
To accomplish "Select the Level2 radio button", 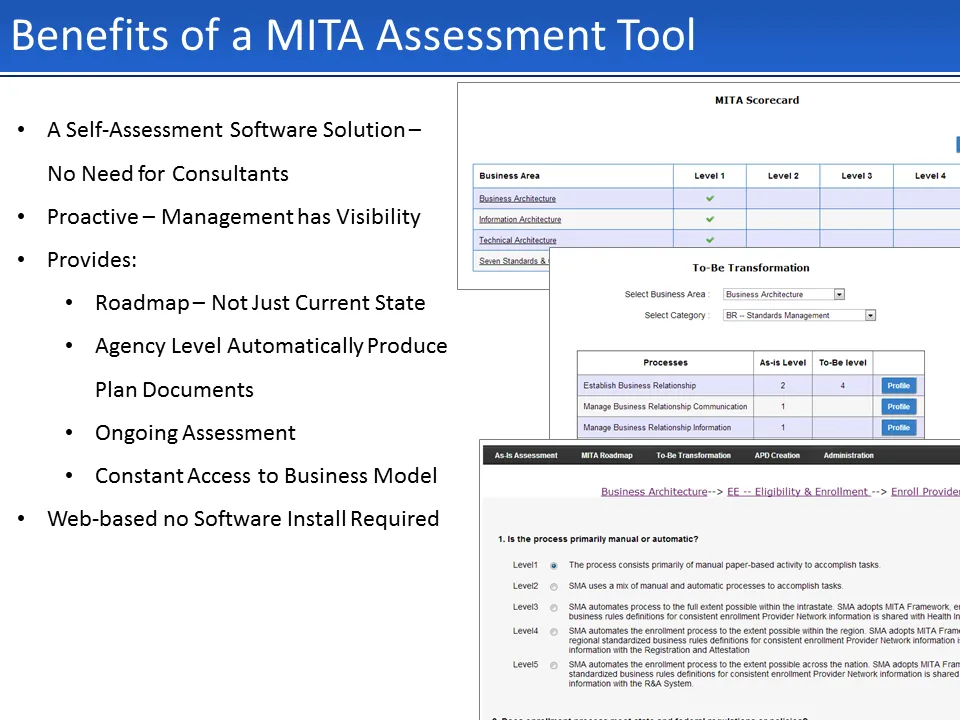I will pyautogui.click(x=553, y=587).
